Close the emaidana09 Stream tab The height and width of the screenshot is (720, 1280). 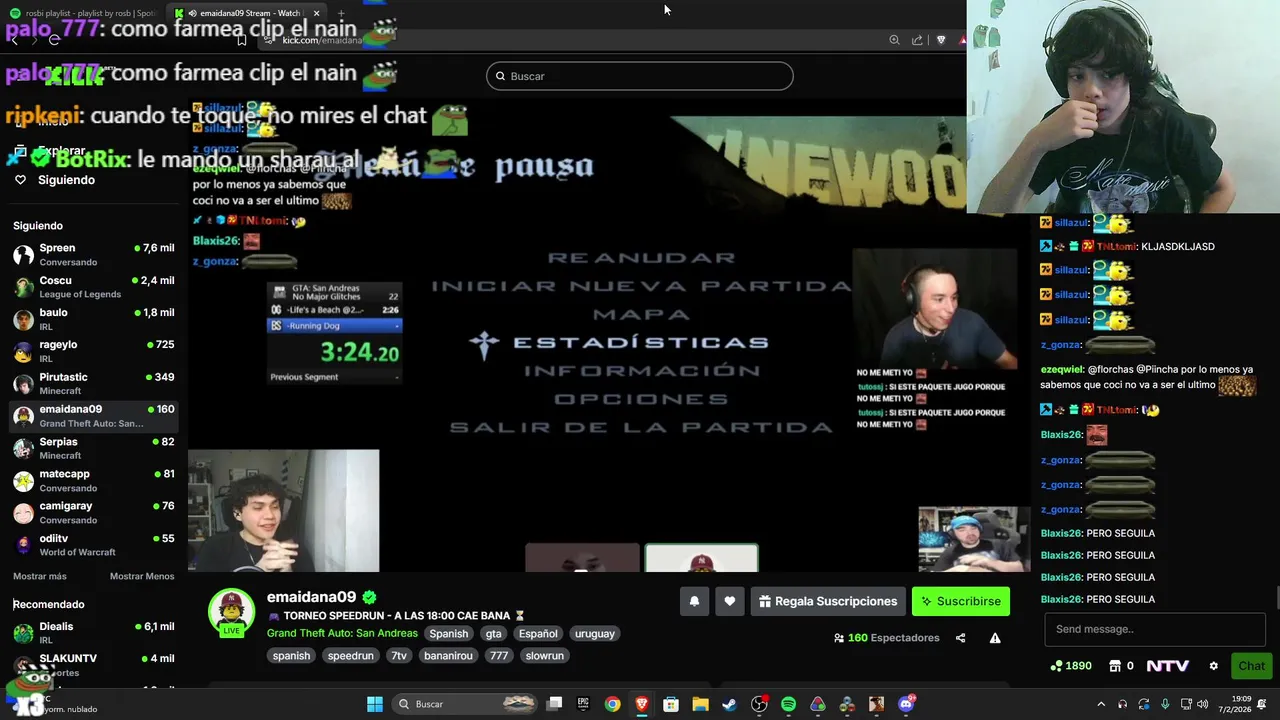coord(316,13)
